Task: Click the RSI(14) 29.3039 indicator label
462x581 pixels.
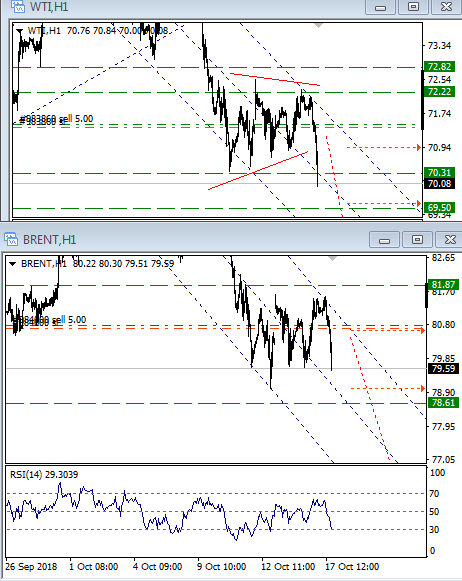Action: pyautogui.click(x=44, y=475)
